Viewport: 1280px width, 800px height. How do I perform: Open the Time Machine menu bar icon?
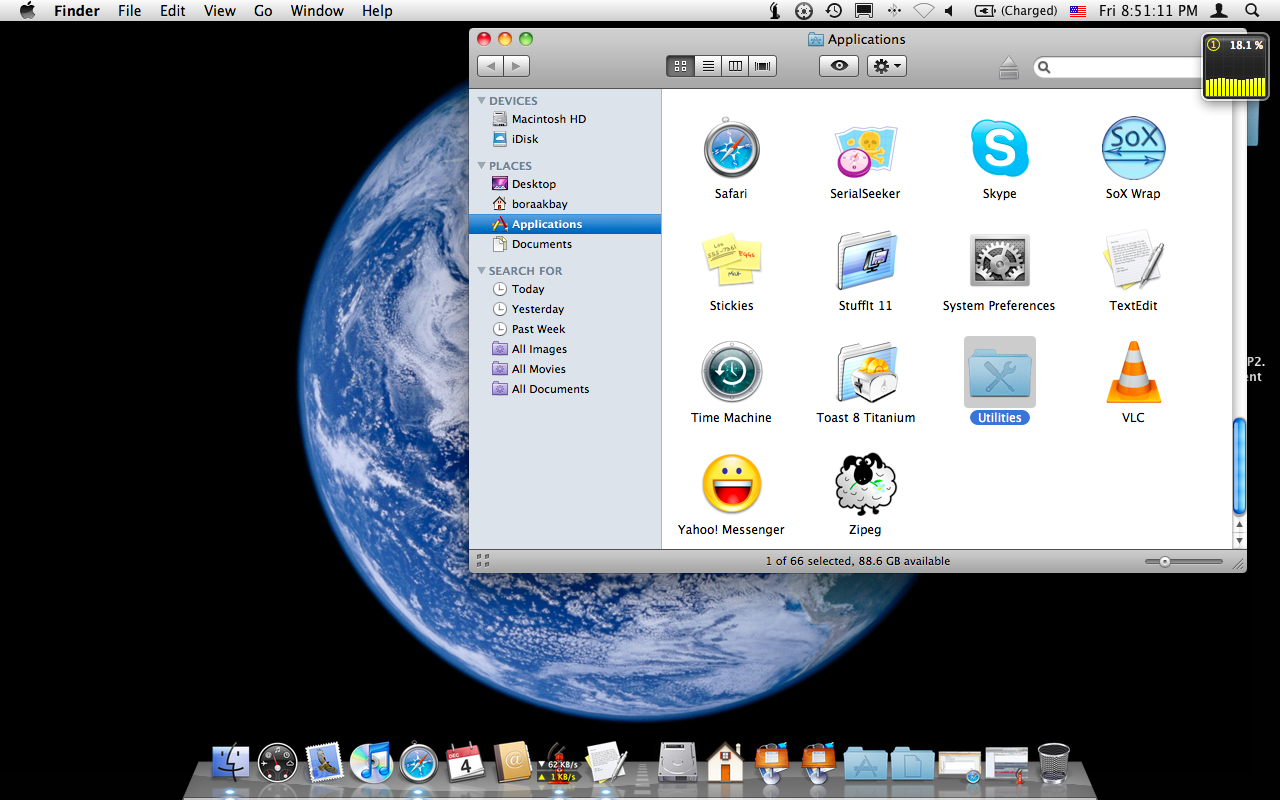coord(833,11)
